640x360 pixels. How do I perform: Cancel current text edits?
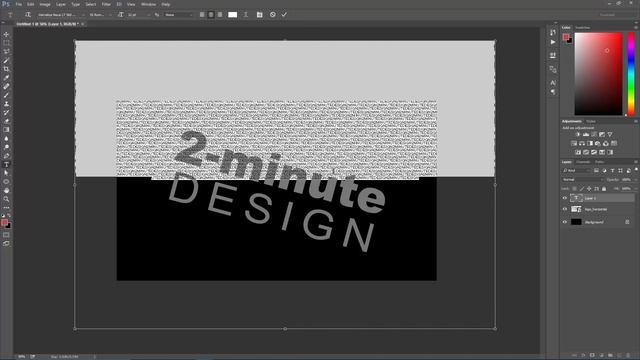(273, 15)
